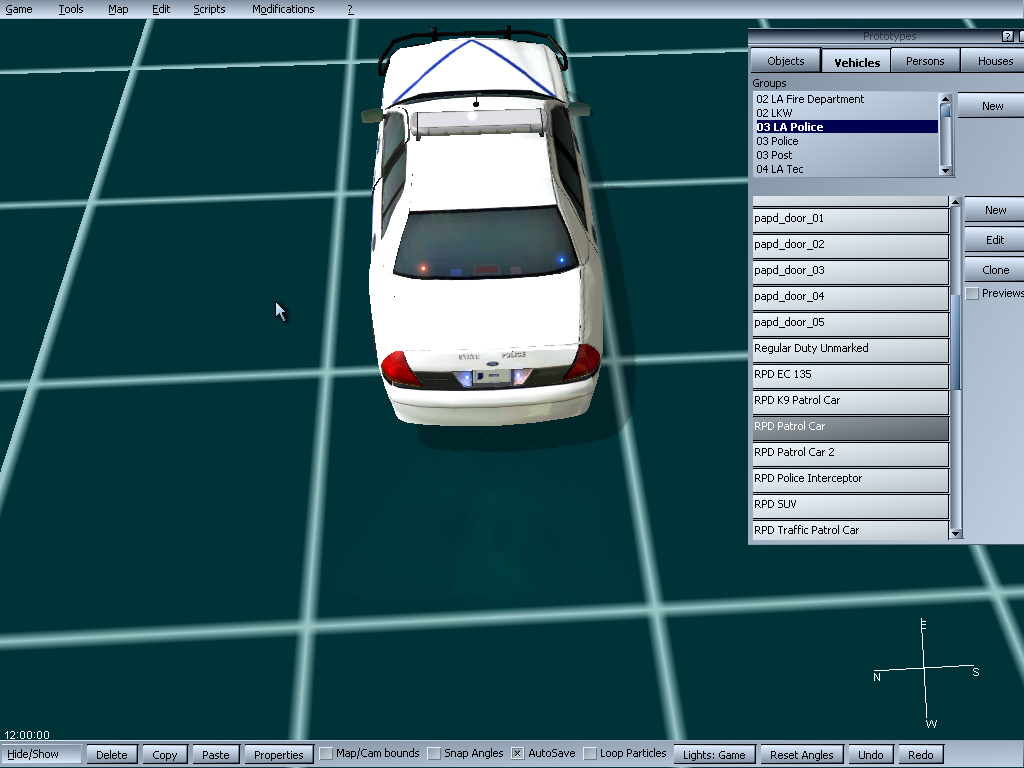Image resolution: width=1024 pixels, height=768 pixels.
Task: Select the white police car in viewport
Action: (483, 229)
